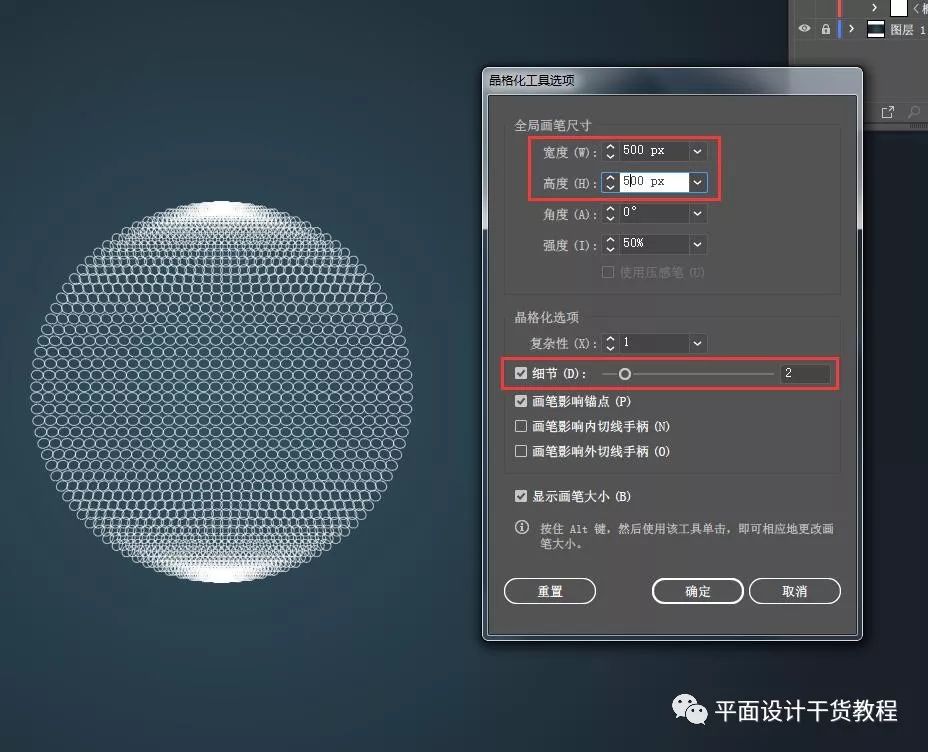Click the 宽度 (W) stepper arrows
This screenshot has width=928, height=752.
(610, 151)
